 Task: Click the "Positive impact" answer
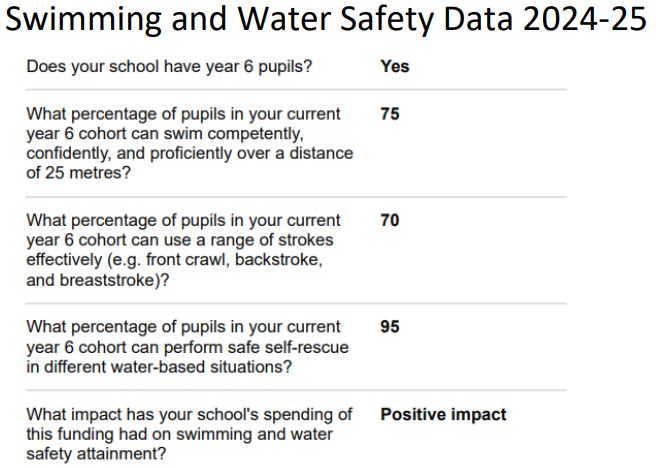click(x=443, y=415)
